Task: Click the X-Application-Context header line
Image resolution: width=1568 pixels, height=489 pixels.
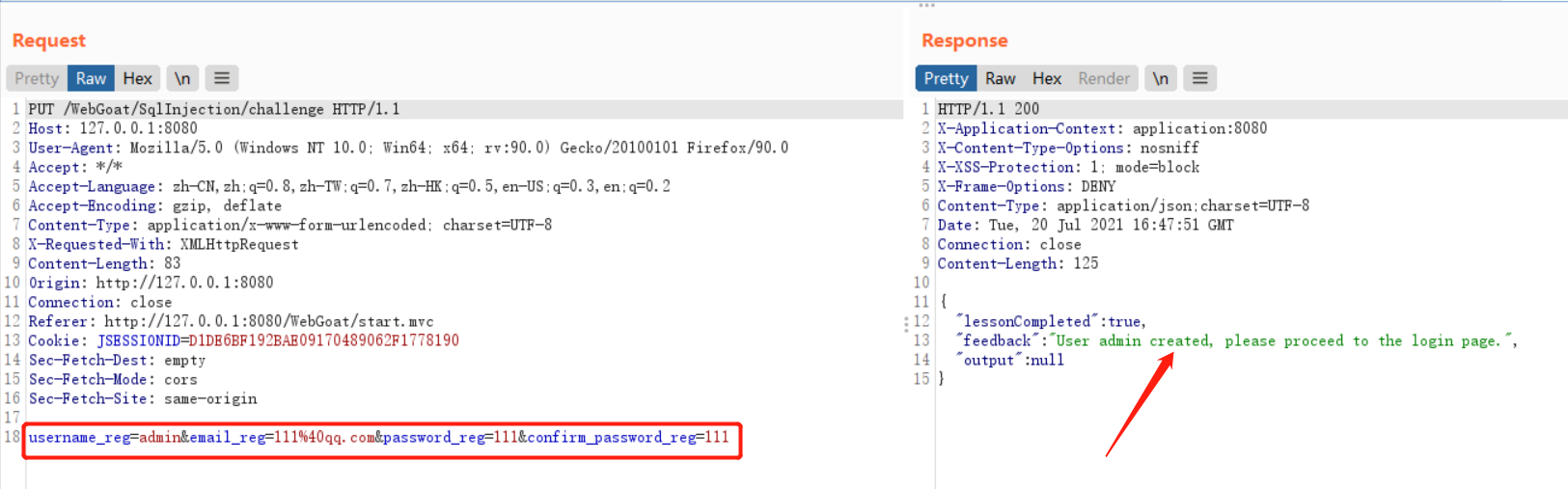Action: click(x=1103, y=128)
